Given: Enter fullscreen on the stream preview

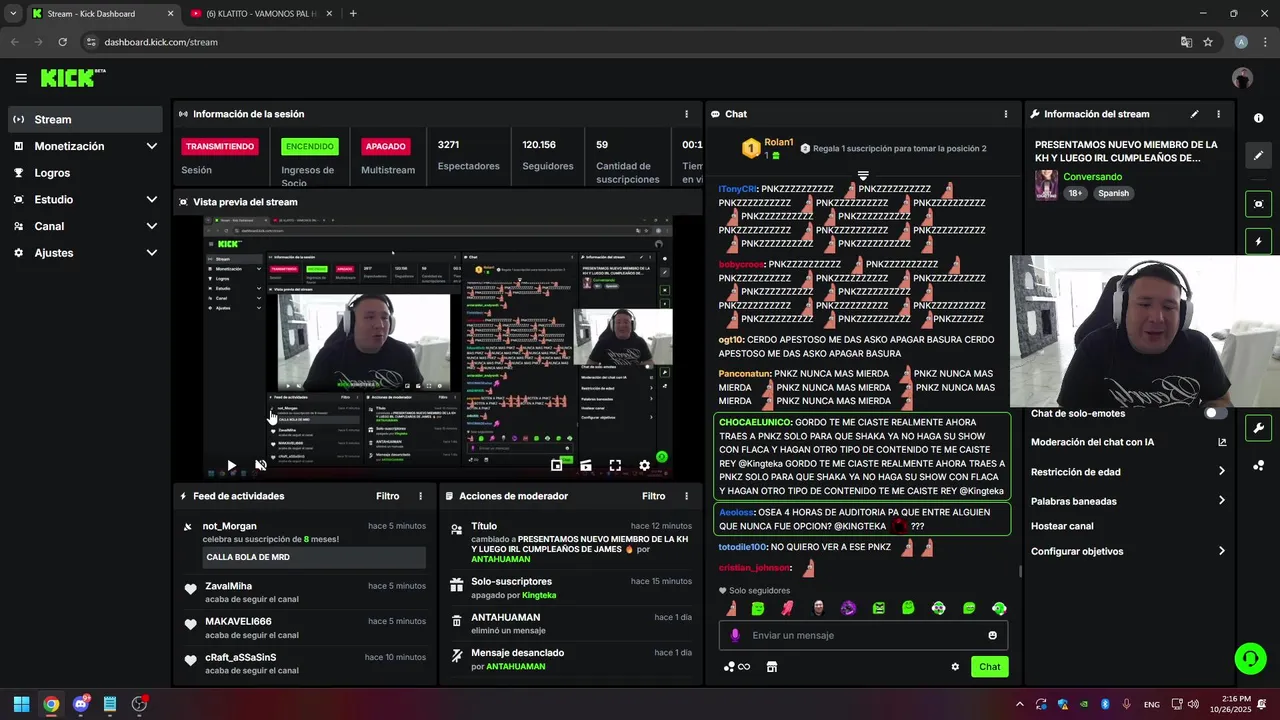Looking at the screenshot, I should tap(615, 465).
